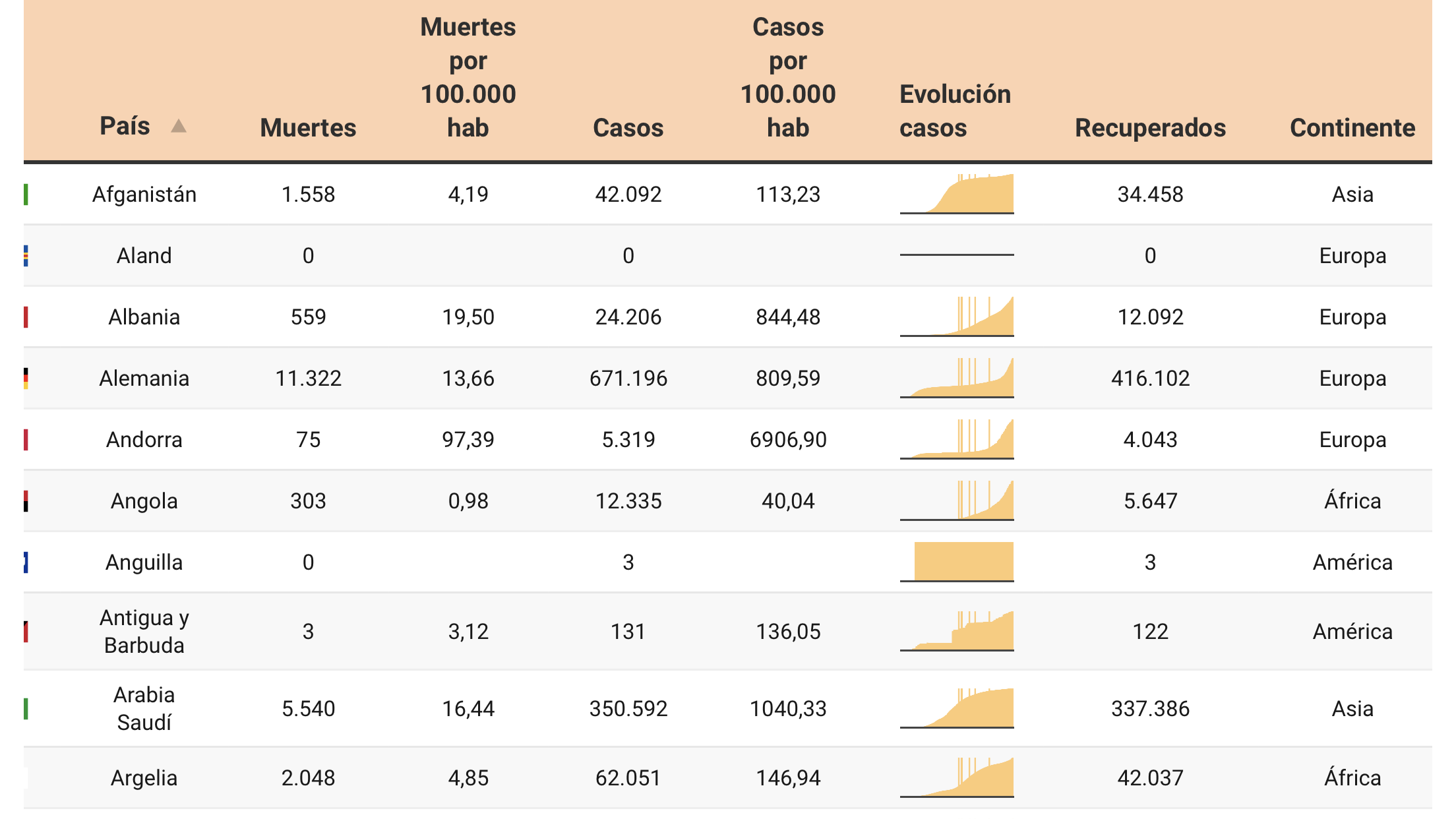Sort by Muertes por 100.000 hab header
The width and height of the screenshot is (1456, 819).
pos(468,77)
